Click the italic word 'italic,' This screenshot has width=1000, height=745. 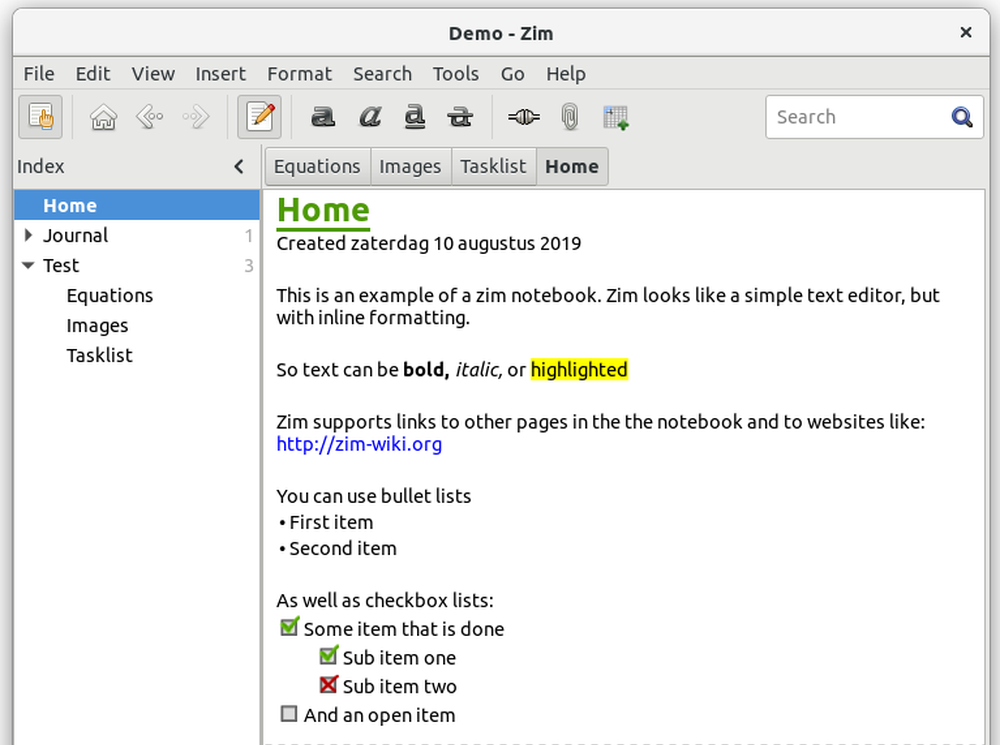pos(478,370)
